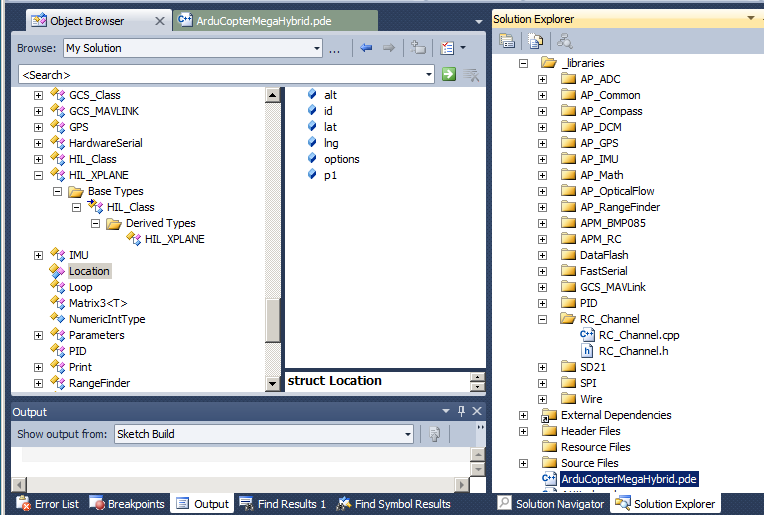Collapse the HIL_XPLANE tree node
The width and height of the screenshot is (764, 515).
pyautogui.click(x=39, y=175)
